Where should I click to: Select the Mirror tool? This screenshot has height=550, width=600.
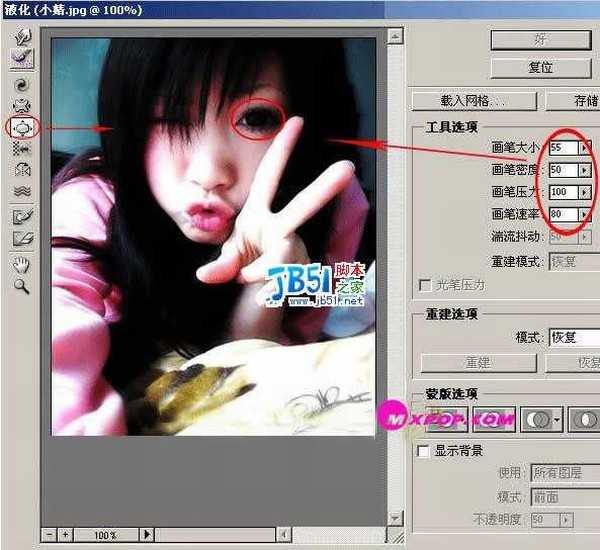[x=22, y=169]
